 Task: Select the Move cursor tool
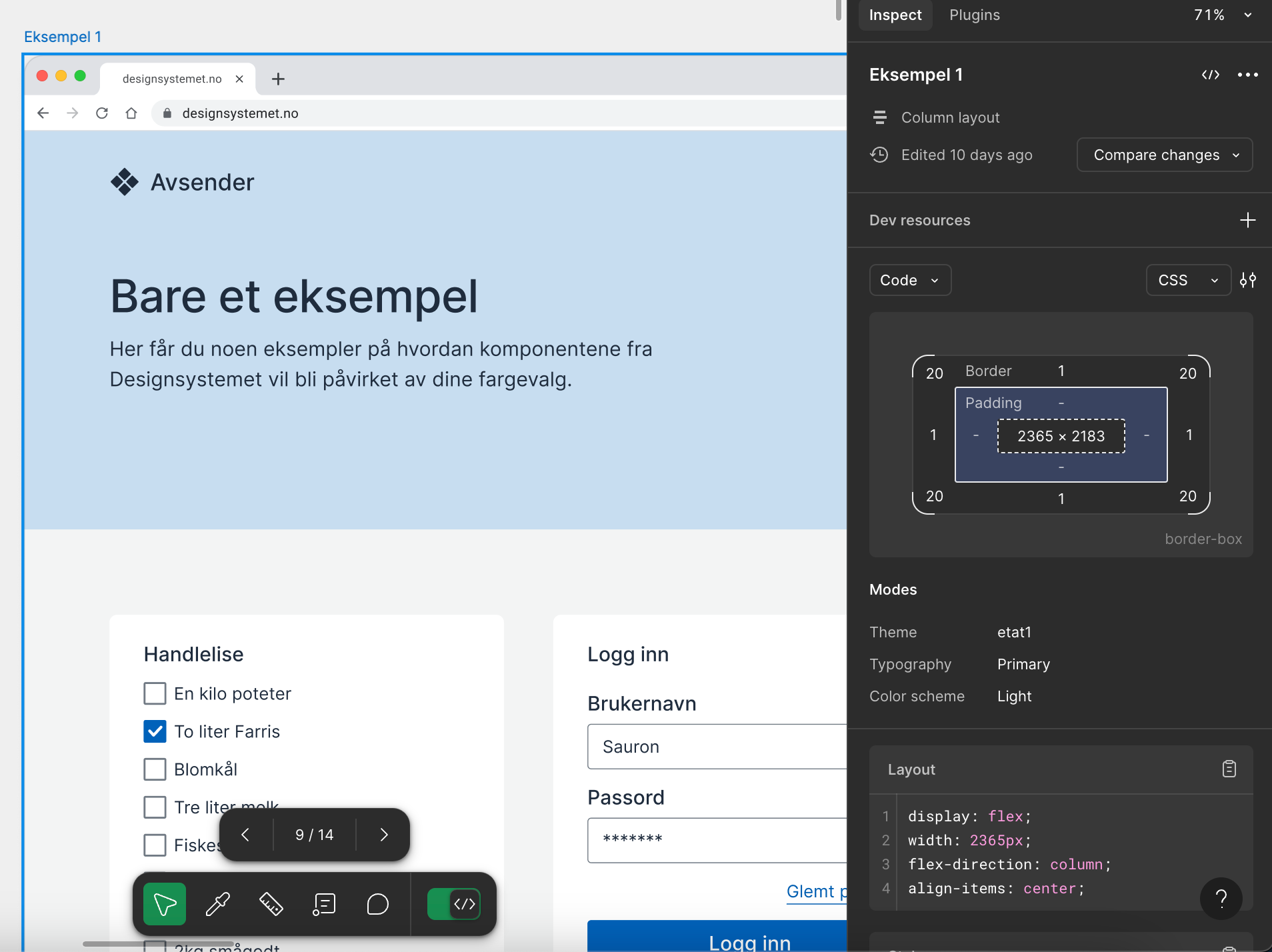(165, 904)
